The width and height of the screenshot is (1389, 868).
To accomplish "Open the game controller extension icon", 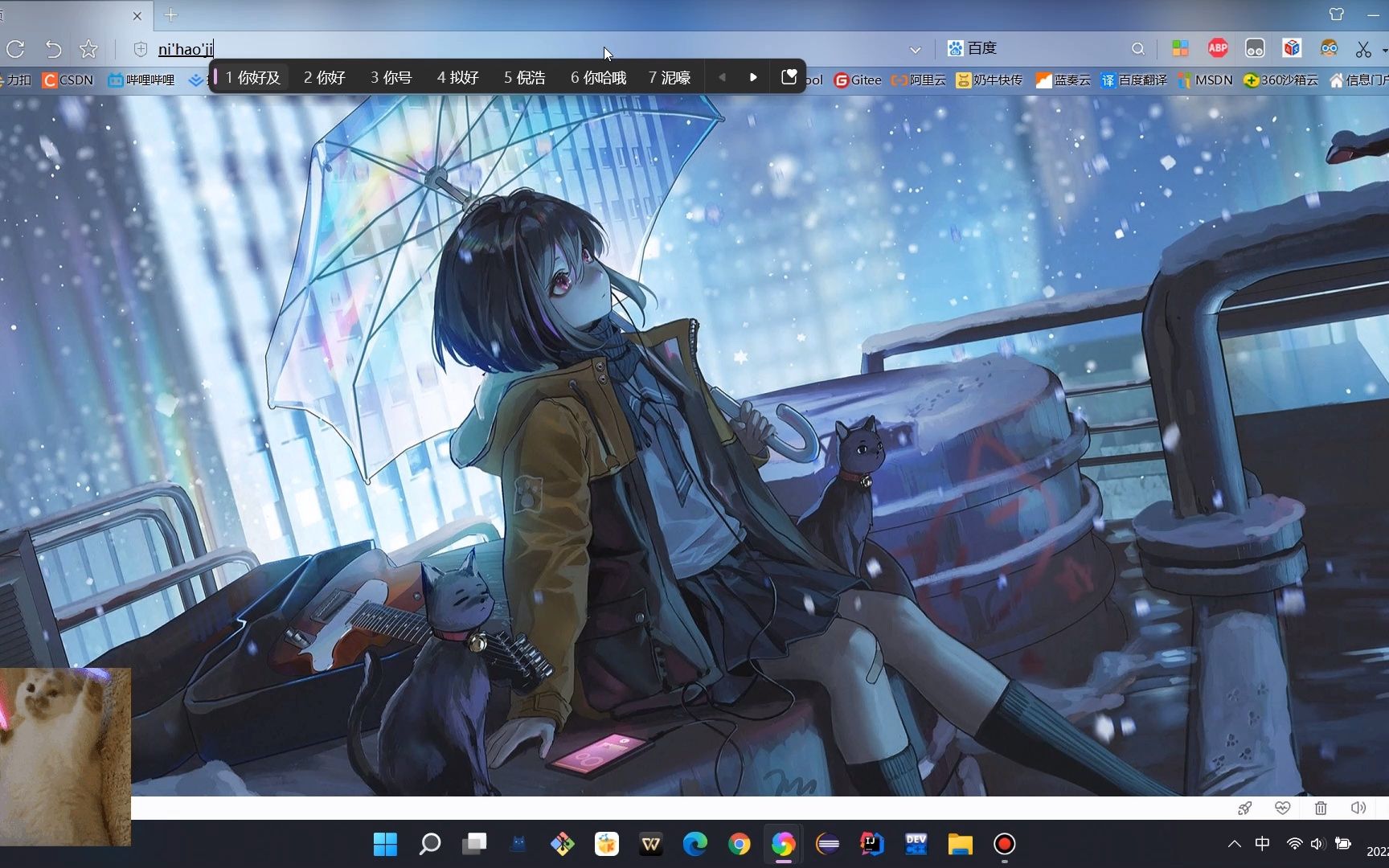I will point(1255,49).
